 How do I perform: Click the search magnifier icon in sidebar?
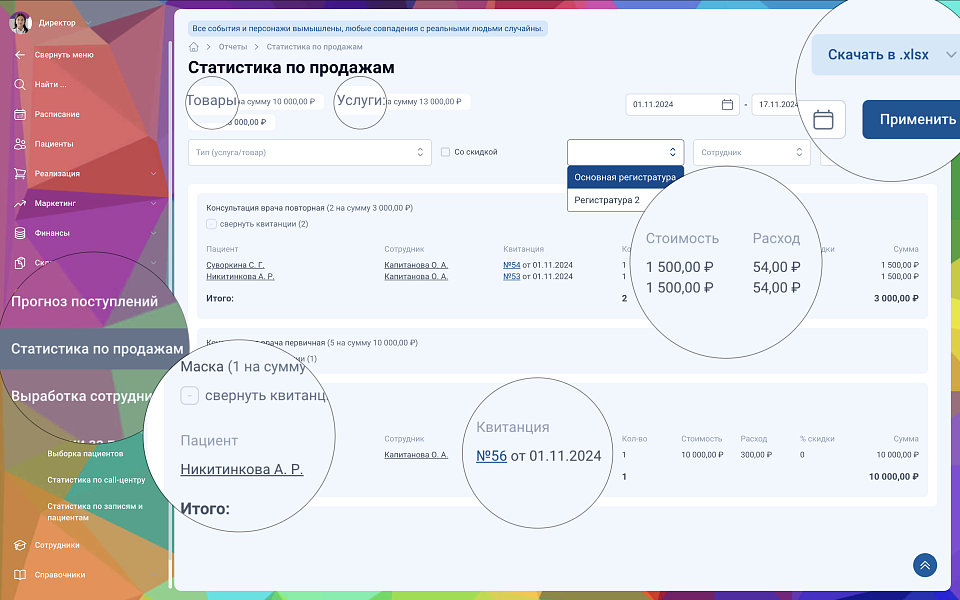coord(19,84)
